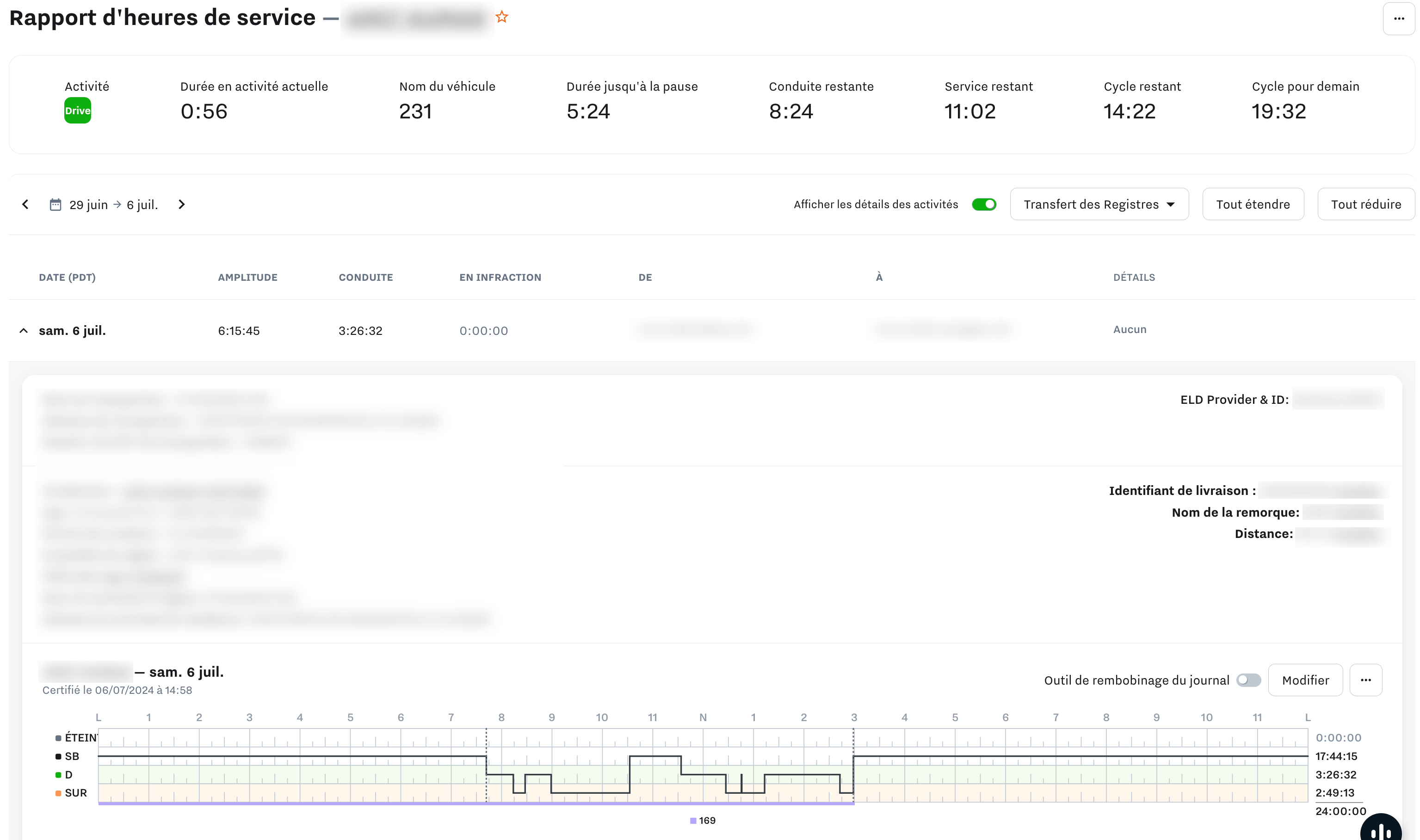The width and height of the screenshot is (1420, 840).
Task: Toggle Afficher les détails des activités
Action: [x=984, y=204]
